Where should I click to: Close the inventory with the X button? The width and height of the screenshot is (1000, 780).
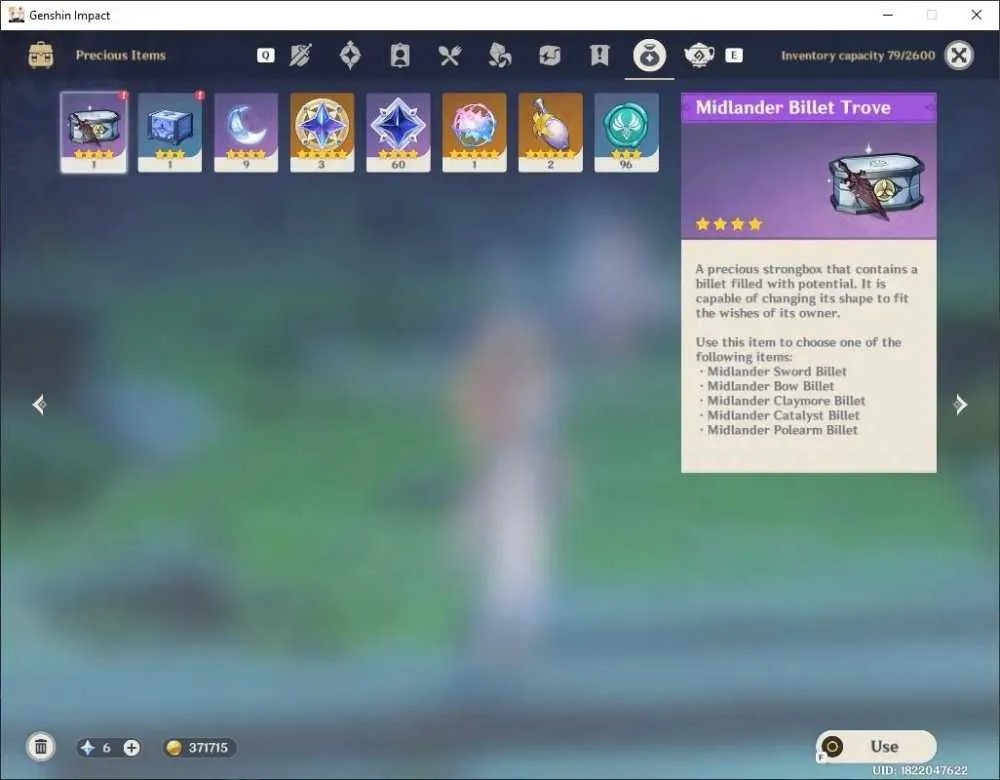pos(959,55)
